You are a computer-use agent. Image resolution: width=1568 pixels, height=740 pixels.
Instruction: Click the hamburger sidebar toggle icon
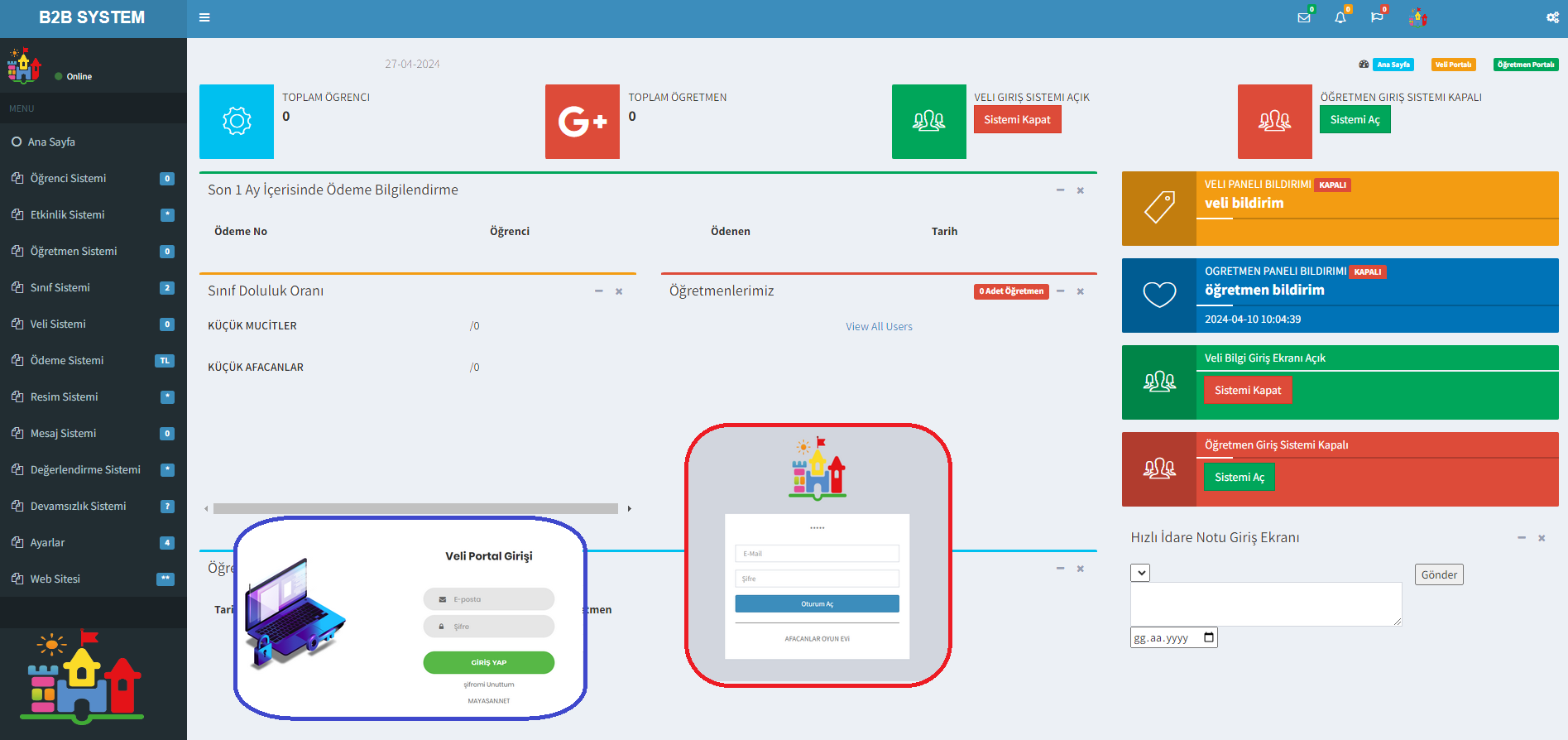[x=204, y=17]
